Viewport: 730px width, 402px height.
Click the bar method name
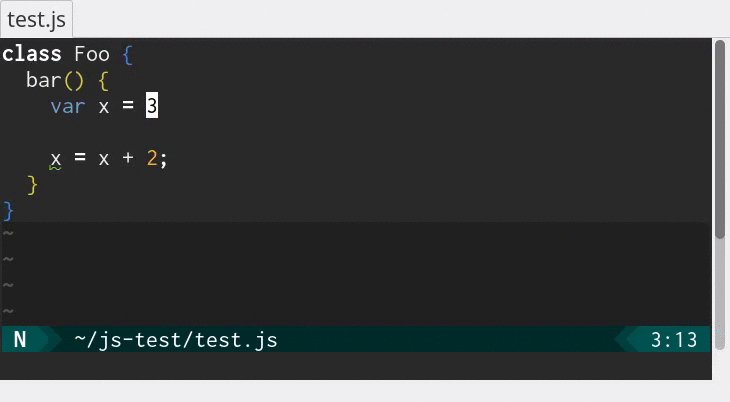[44, 80]
